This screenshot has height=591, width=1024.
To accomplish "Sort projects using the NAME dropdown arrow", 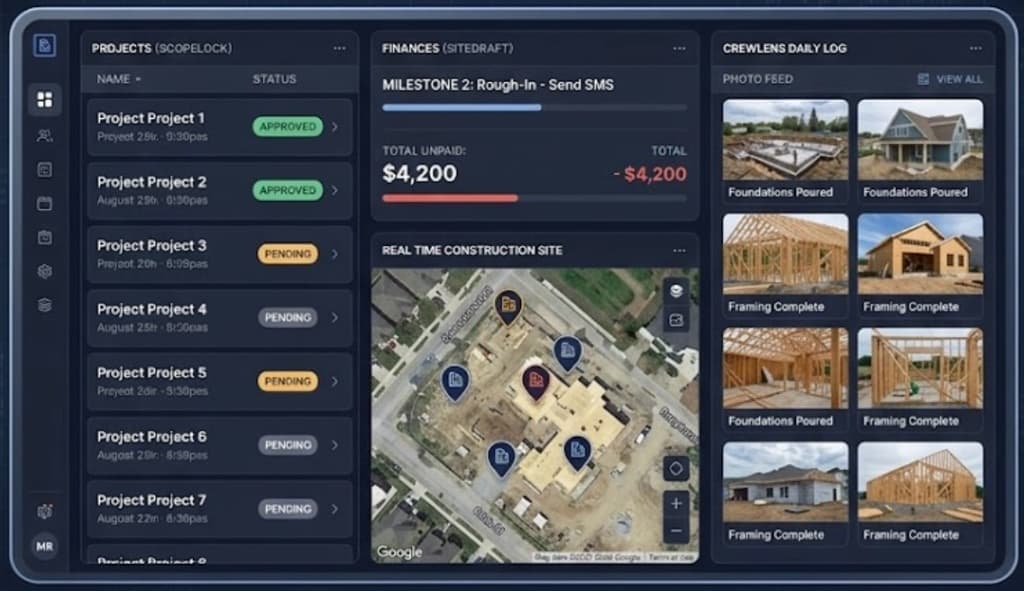I will 136,79.
